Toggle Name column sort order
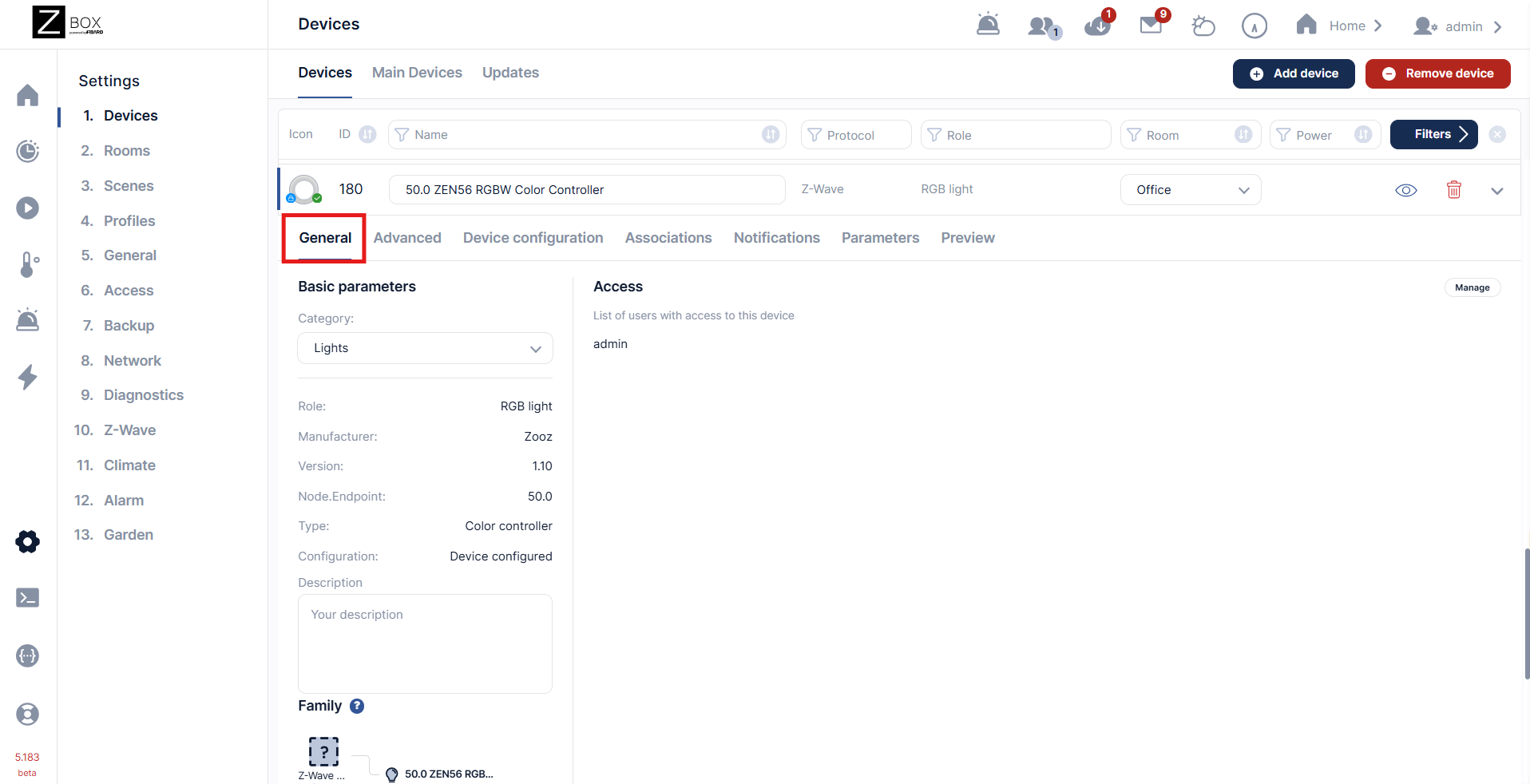Viewport: 1530px width, 784px height. coord(771,134)
